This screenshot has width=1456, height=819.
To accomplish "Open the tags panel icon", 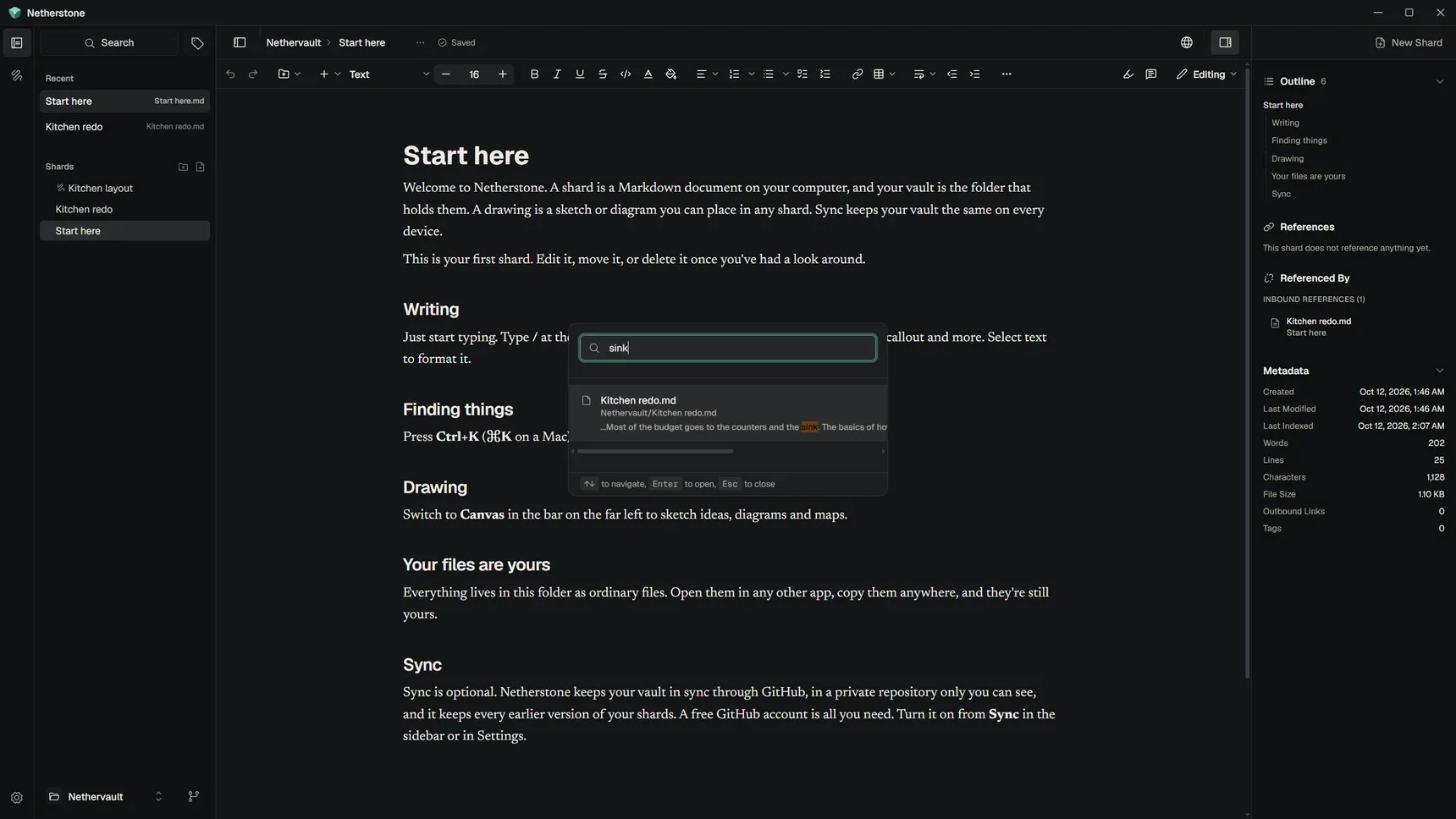I will coord(197,43).
